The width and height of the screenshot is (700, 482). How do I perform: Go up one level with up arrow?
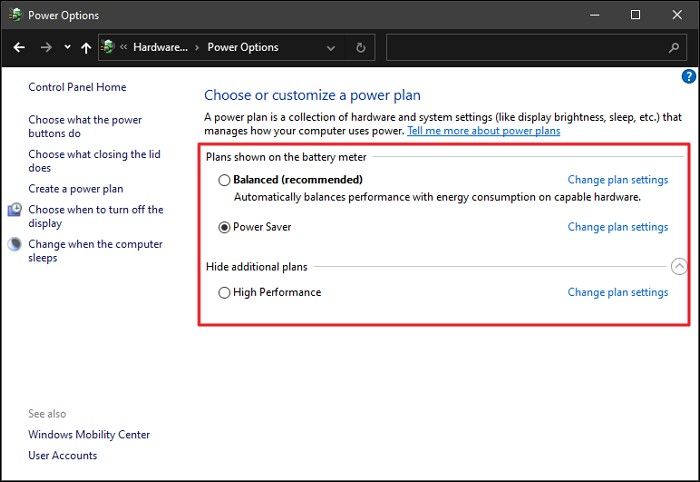86,47
